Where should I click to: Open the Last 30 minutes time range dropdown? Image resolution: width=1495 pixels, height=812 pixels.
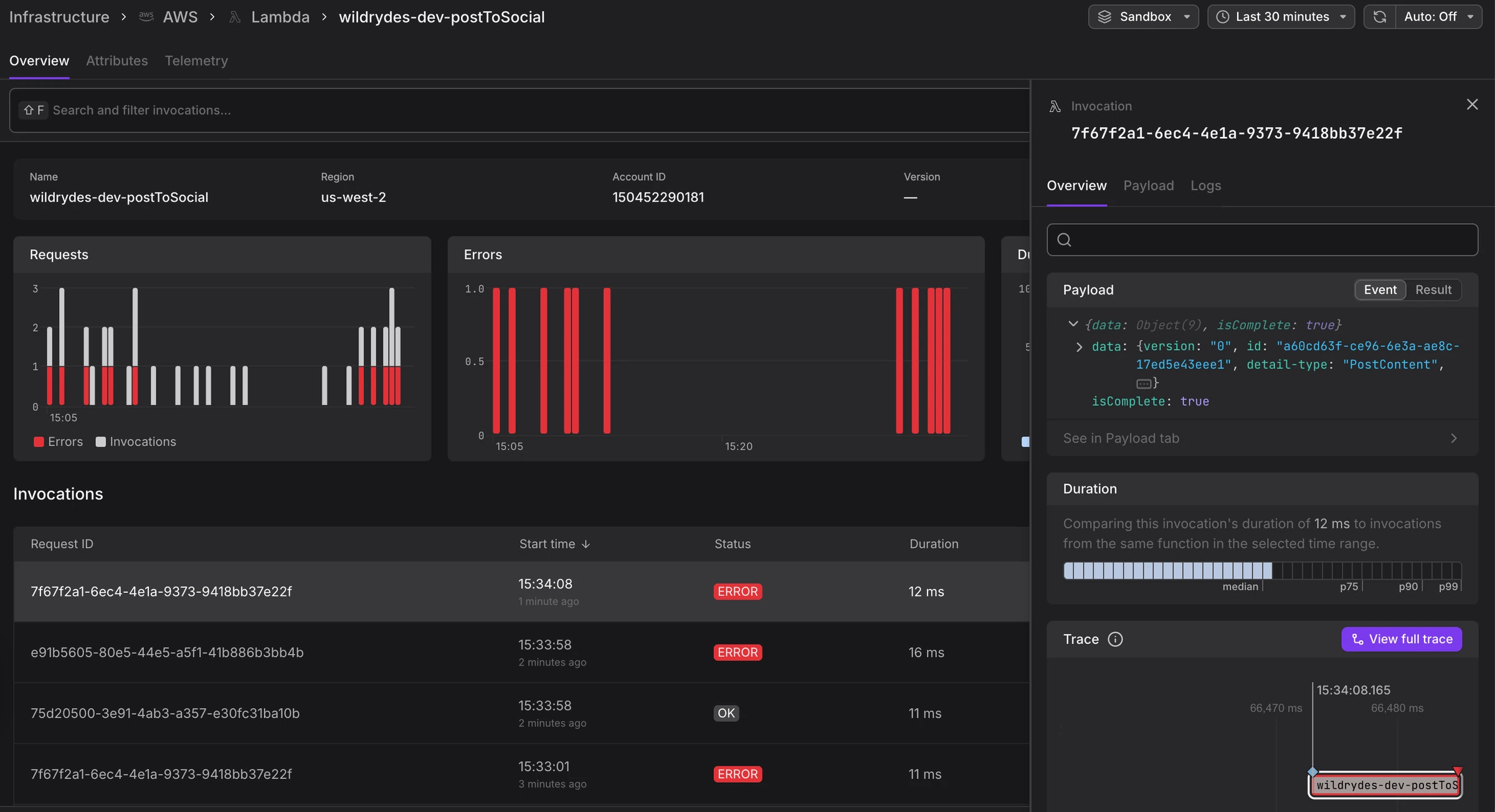pyautogui.click(x=1281, y=17)
